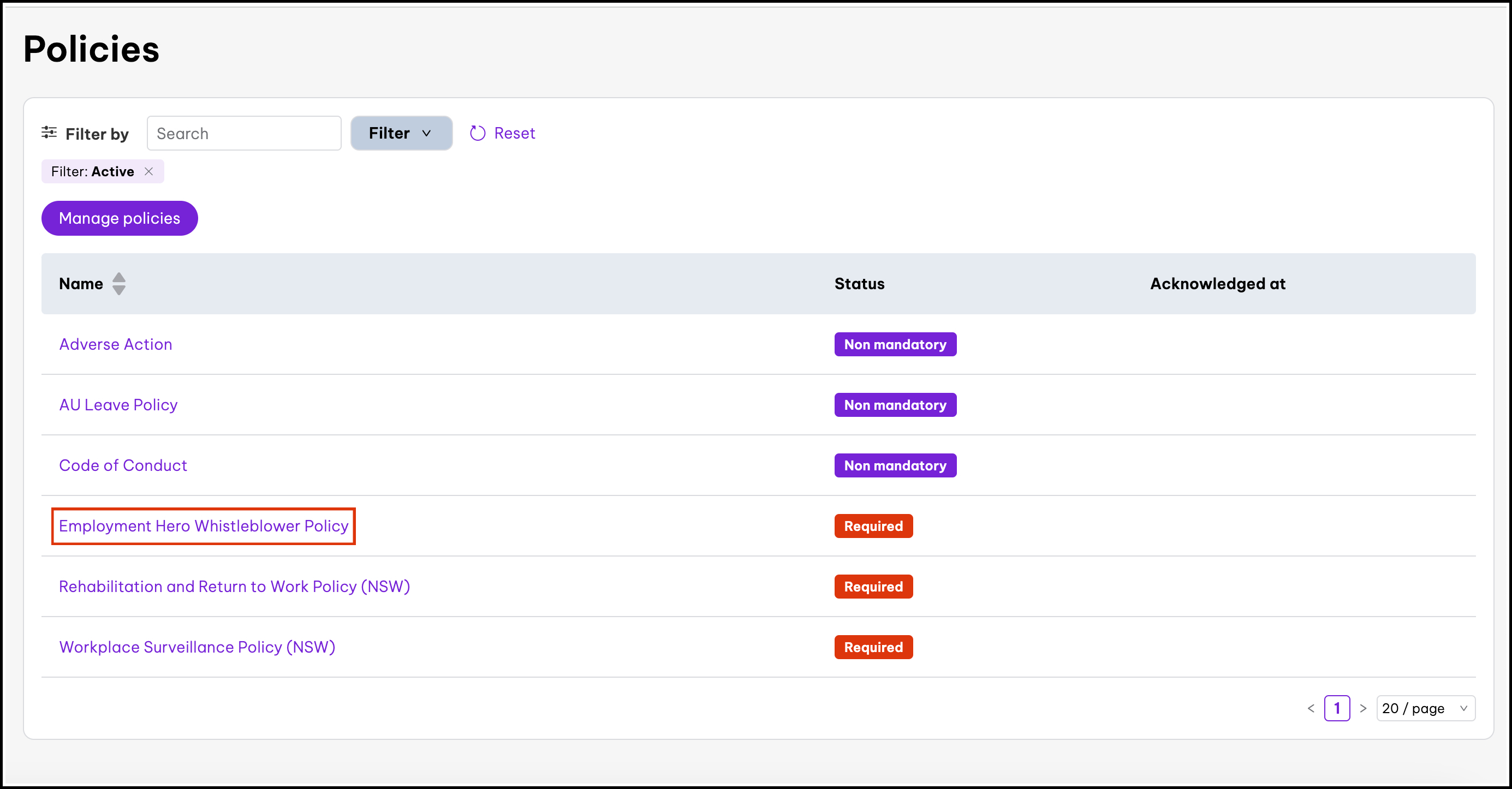Expand the 20 / page selector

click(1425, 709)
